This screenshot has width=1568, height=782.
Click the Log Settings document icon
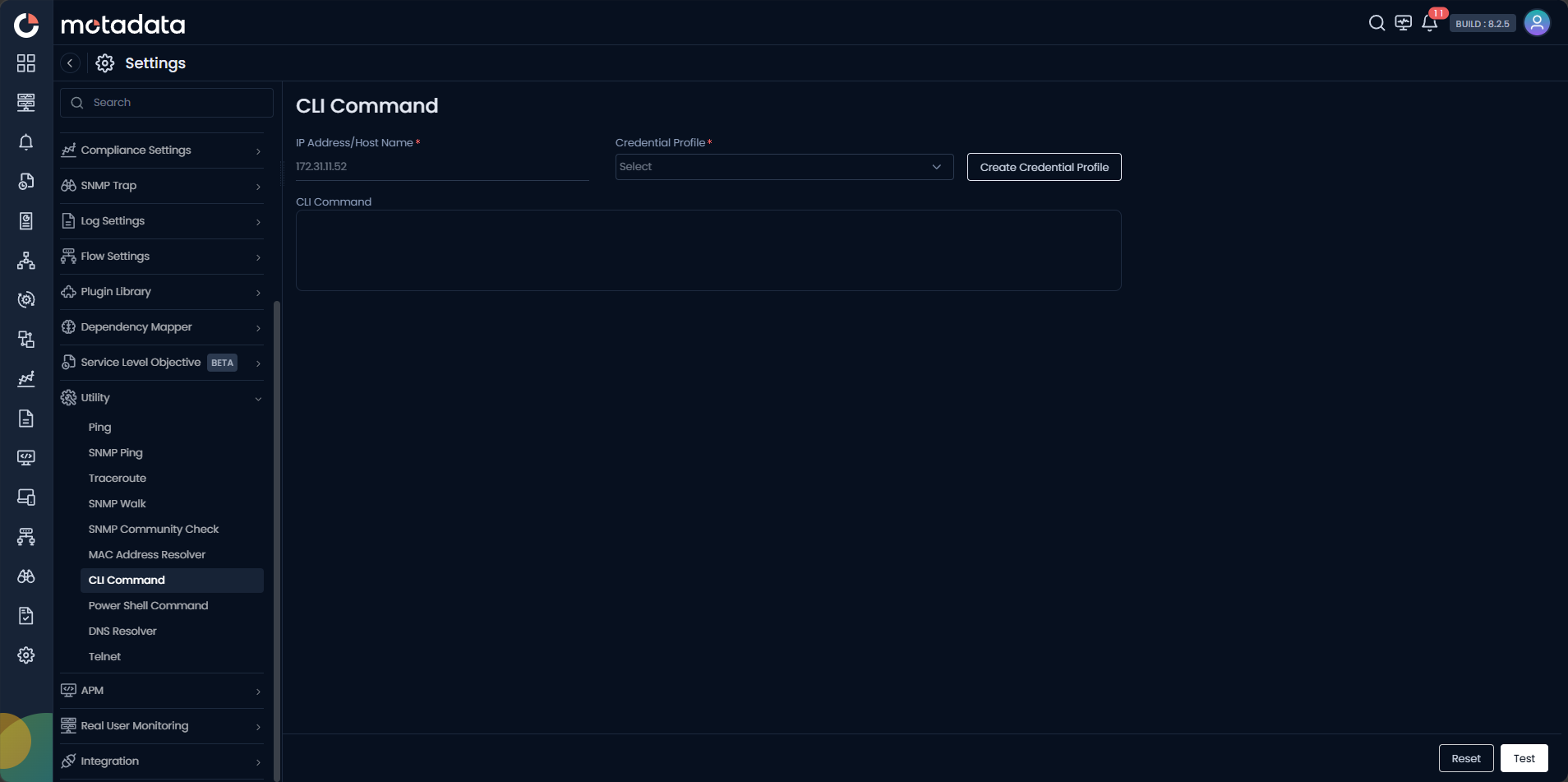[x=68, y=220]
